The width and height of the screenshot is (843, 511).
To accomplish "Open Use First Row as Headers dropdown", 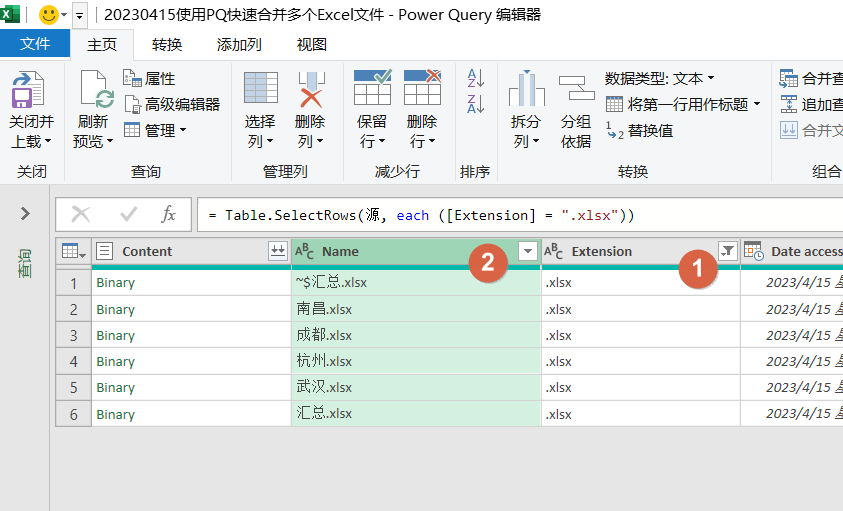I will (683, 104).
